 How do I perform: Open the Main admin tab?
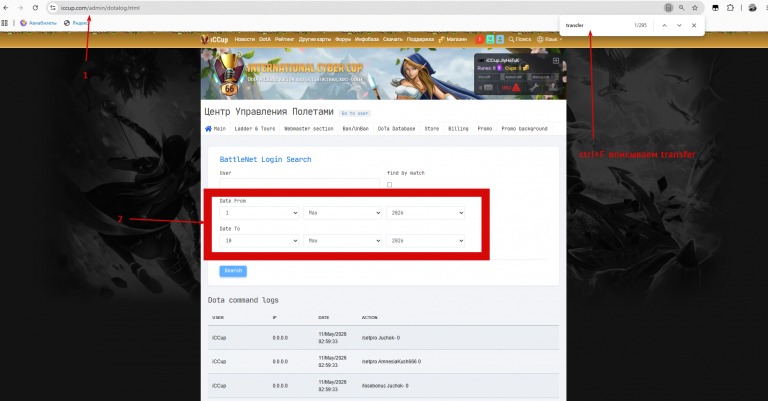coord(216,129)
